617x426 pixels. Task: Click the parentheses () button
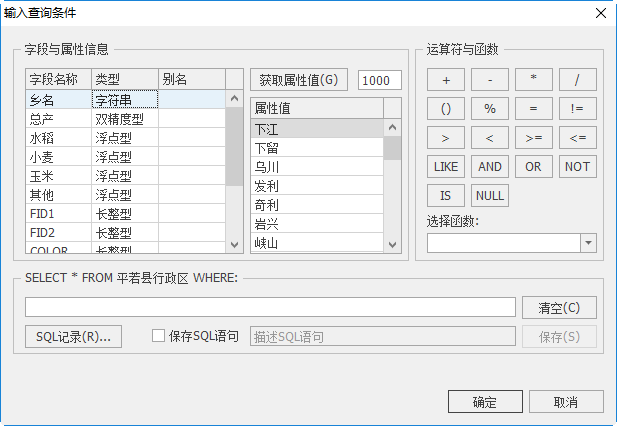tap(445, 109)
